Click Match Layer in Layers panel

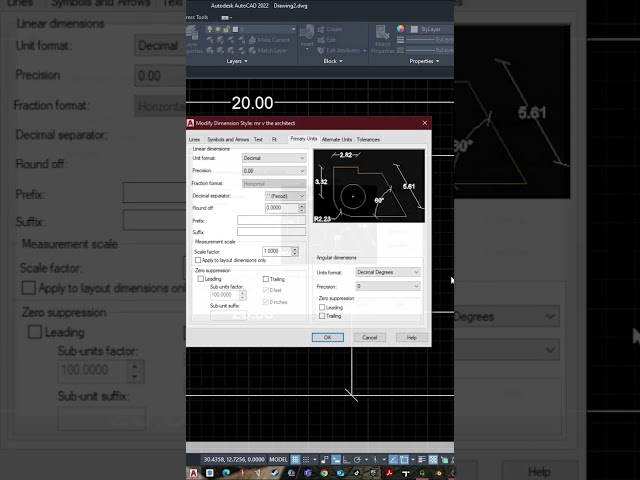pos(269,51)
